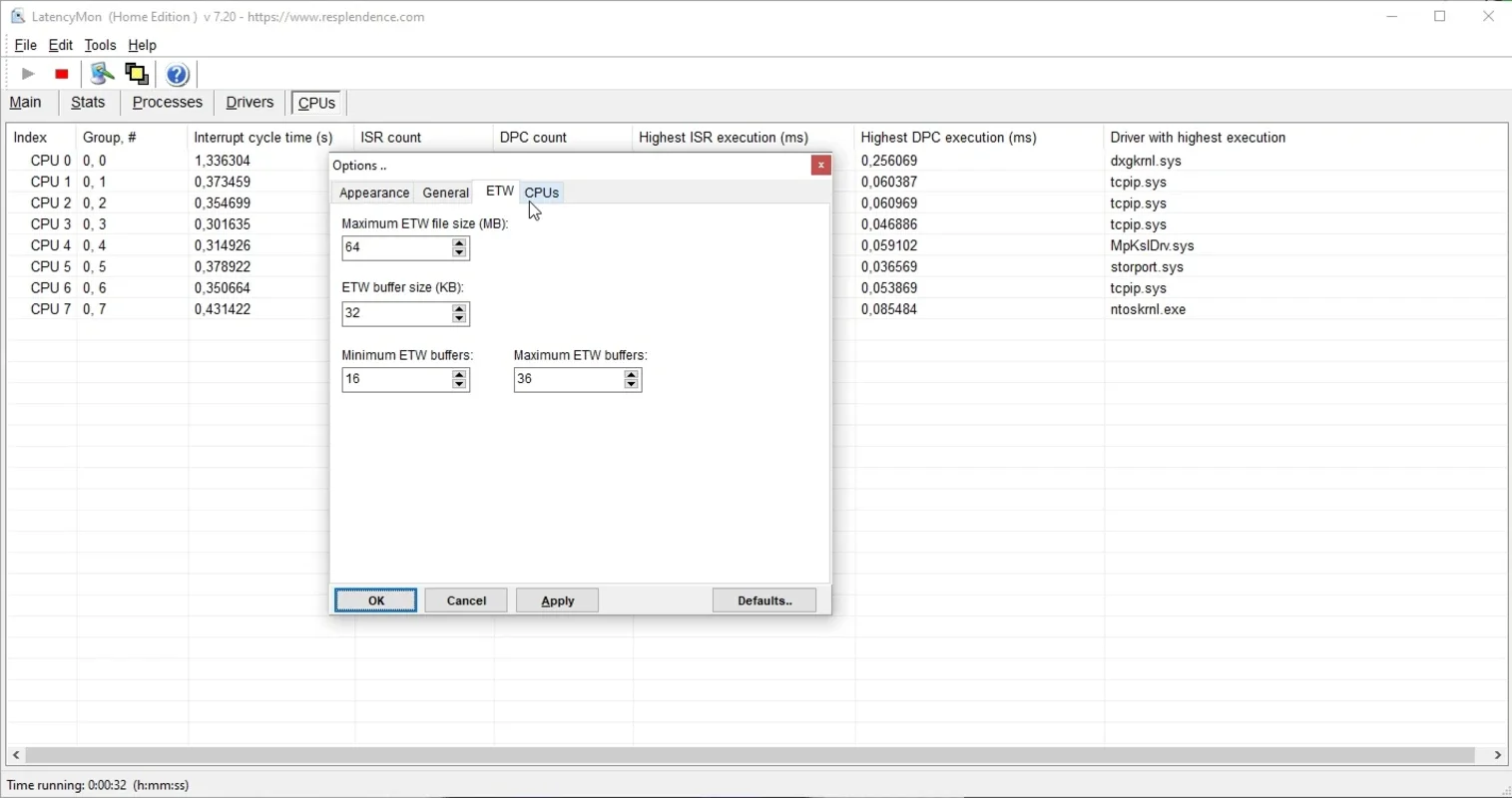Click Cancel in Options dialog

tap(466, 600)
